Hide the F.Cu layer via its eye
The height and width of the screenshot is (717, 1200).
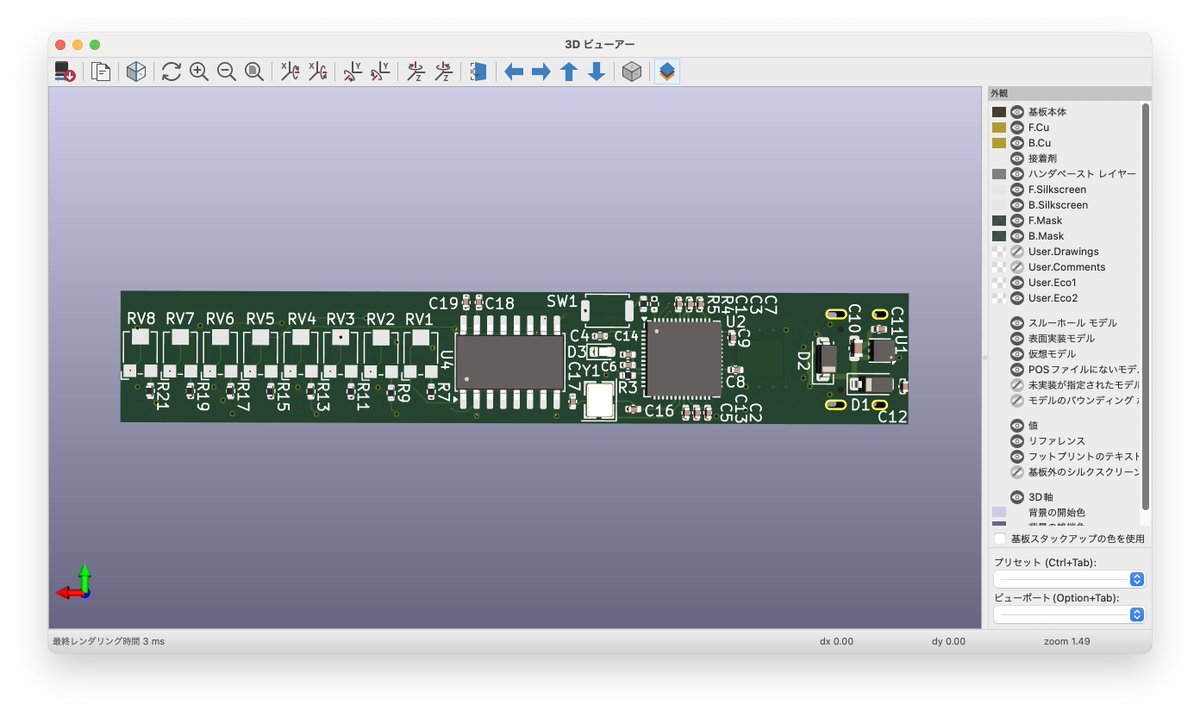[1017, 127]
